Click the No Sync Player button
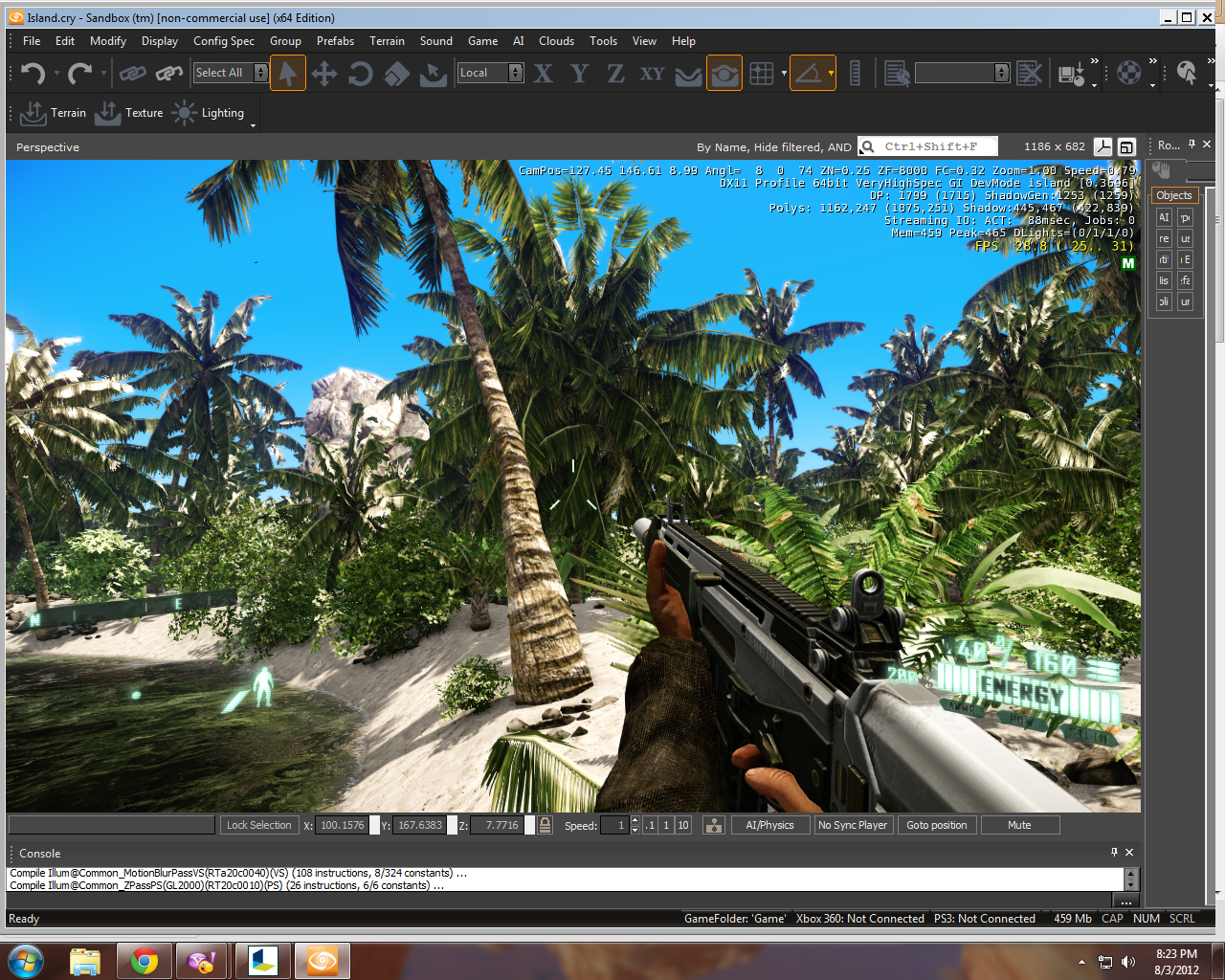Viewport: 1225px width, 980px height. 853,825
